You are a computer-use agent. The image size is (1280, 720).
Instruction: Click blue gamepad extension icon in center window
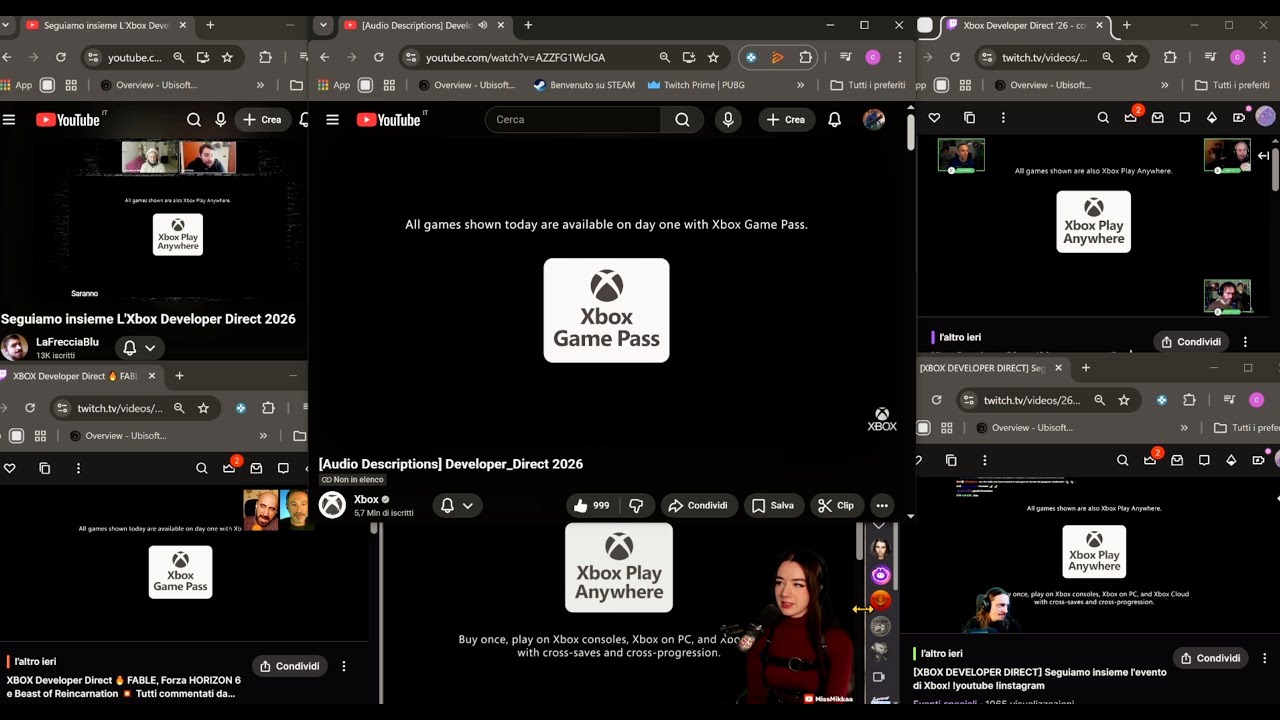[x=751, y=58]
